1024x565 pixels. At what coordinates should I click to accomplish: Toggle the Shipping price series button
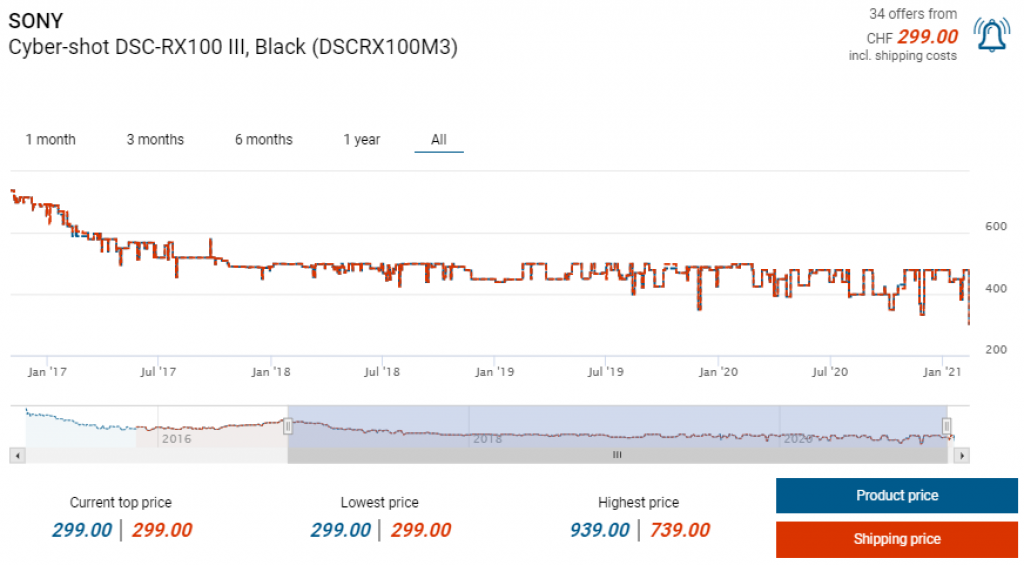tap(897, 539)
